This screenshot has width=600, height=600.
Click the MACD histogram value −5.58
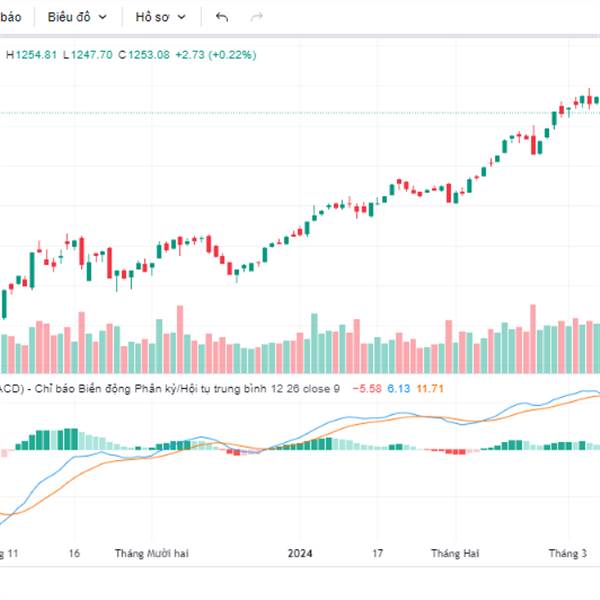click(x=367, y=389)
